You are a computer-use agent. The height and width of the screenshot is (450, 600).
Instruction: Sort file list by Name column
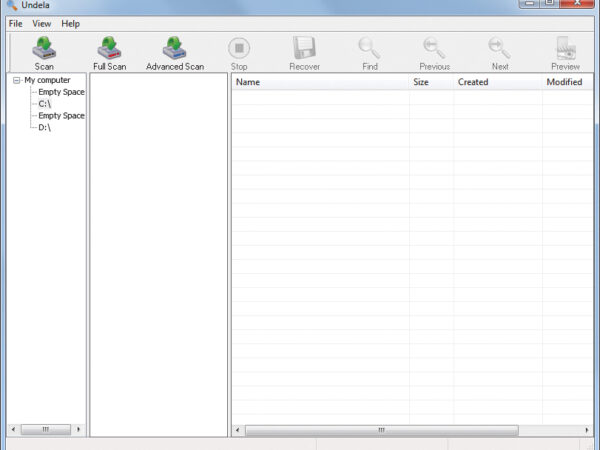(320, 82)
